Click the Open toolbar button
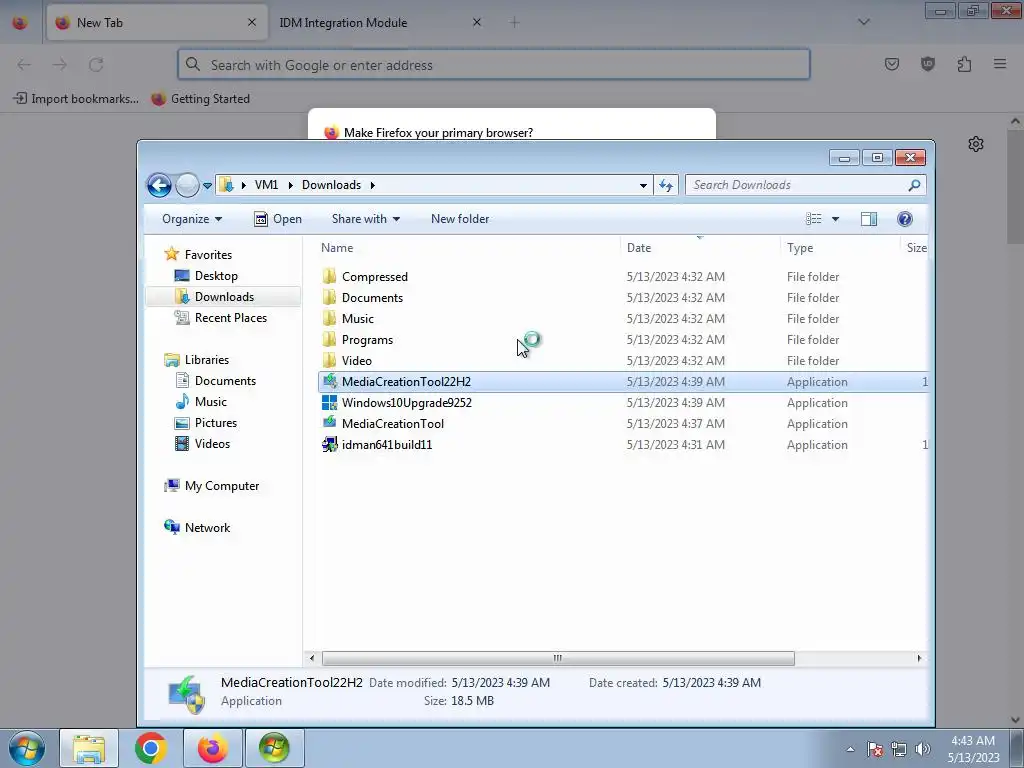The height and width of the screenshot is (768, 1024). [278, 219]
